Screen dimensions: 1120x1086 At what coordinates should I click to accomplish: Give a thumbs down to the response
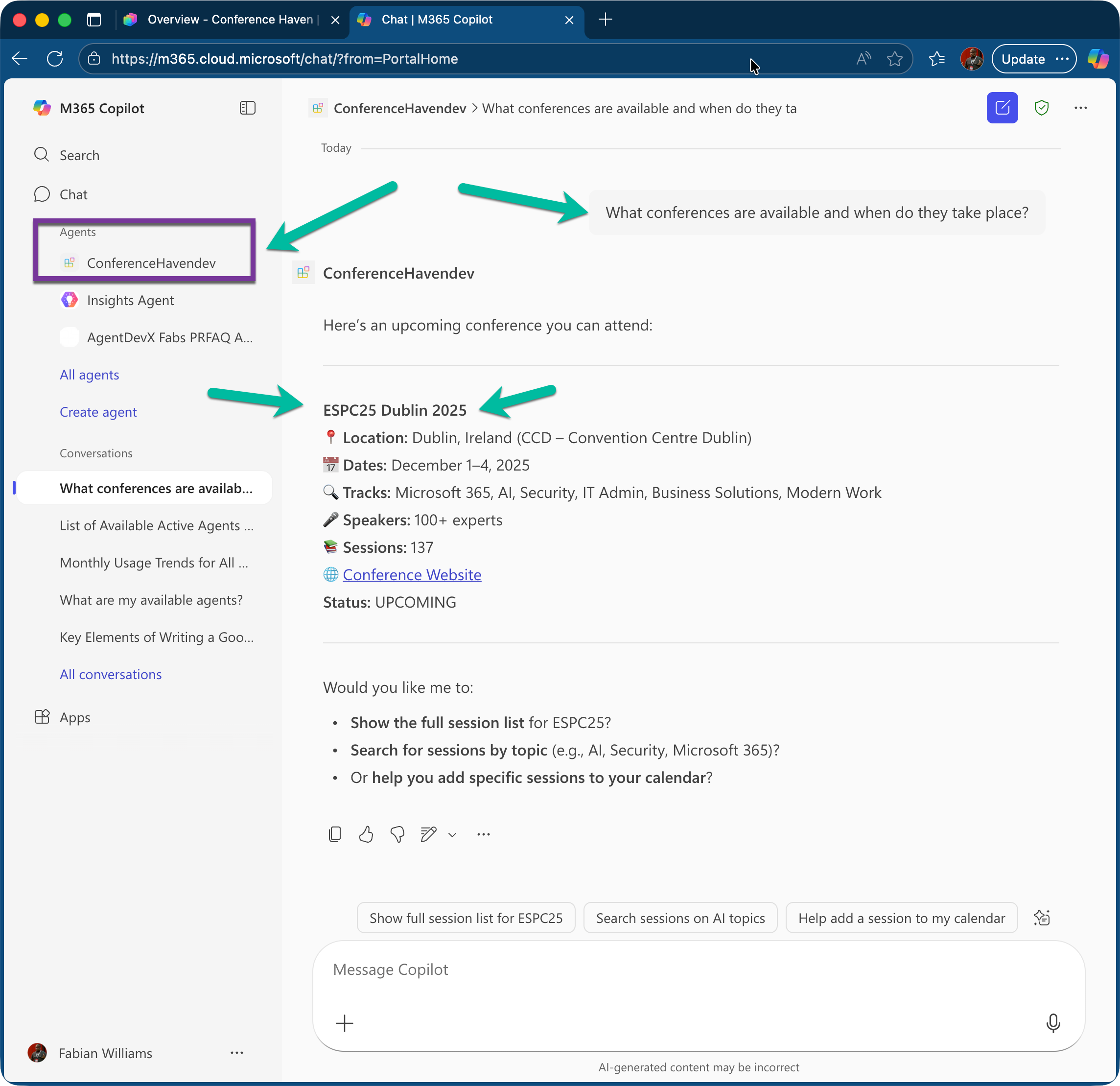click(397, 834)
